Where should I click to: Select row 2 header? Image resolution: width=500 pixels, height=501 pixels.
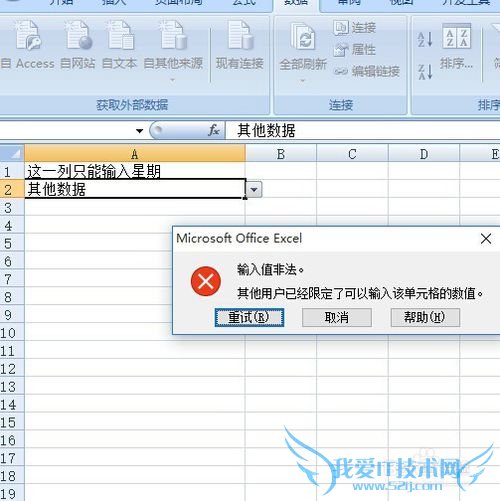click(x=12, y=190)
